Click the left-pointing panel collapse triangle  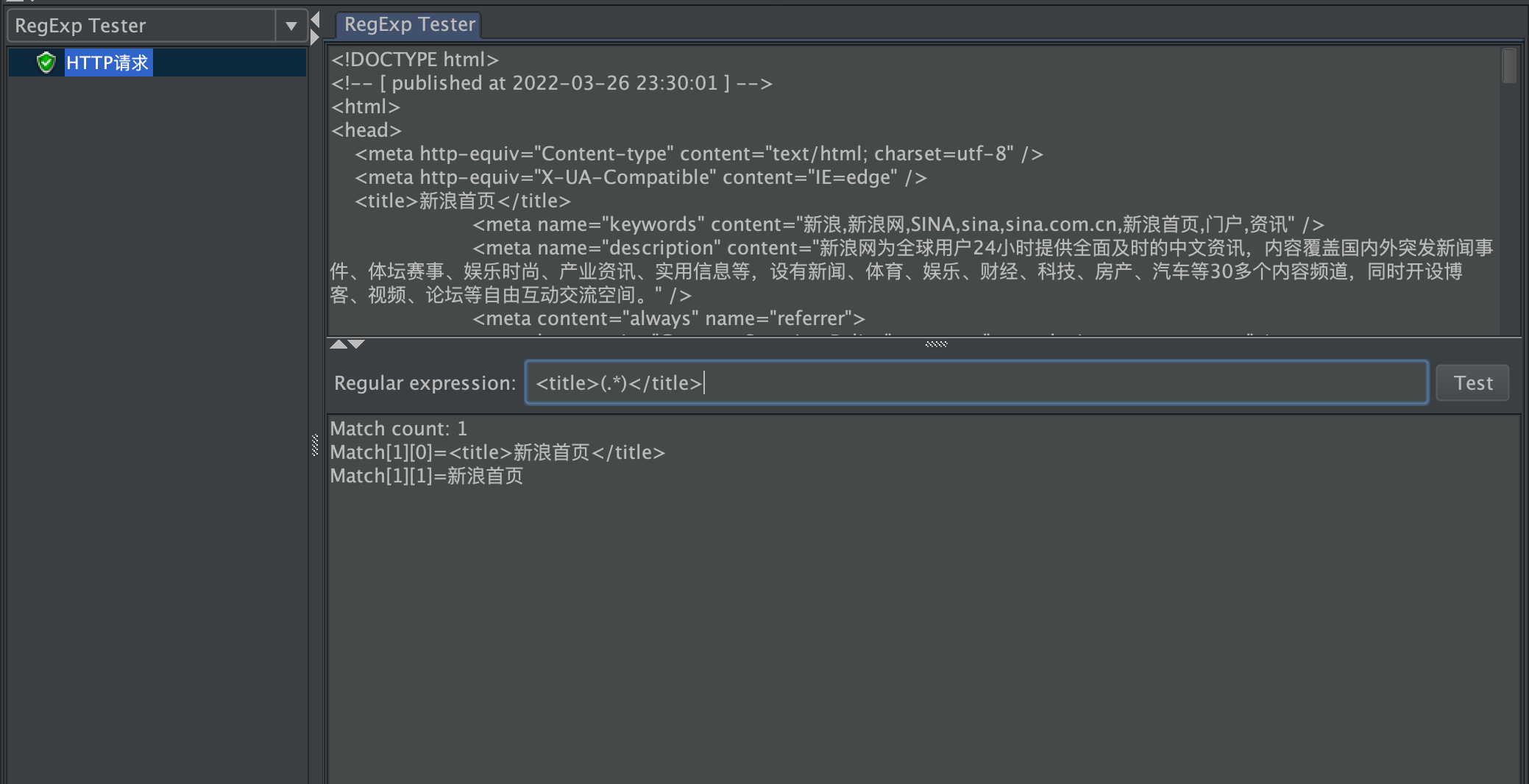point(315,20)
